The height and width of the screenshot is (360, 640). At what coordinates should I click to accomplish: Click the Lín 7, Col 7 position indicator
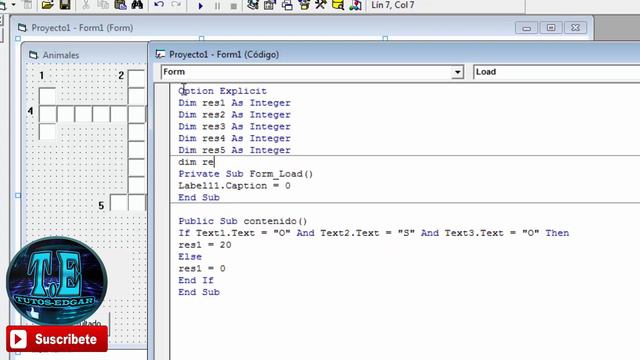pos(393,5)
